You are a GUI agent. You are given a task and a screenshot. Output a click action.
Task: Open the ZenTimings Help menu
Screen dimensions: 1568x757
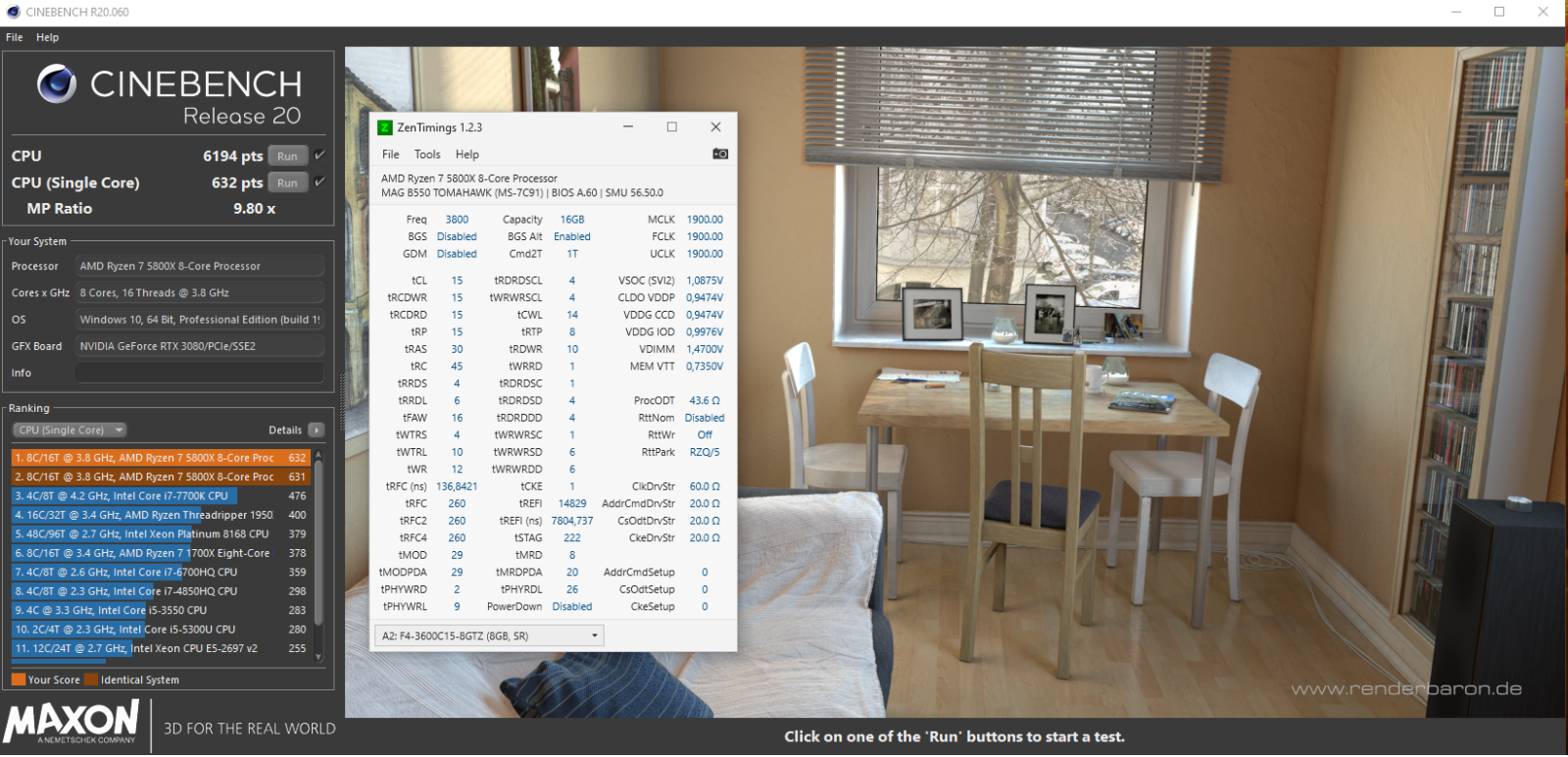[x=467, y=154]
